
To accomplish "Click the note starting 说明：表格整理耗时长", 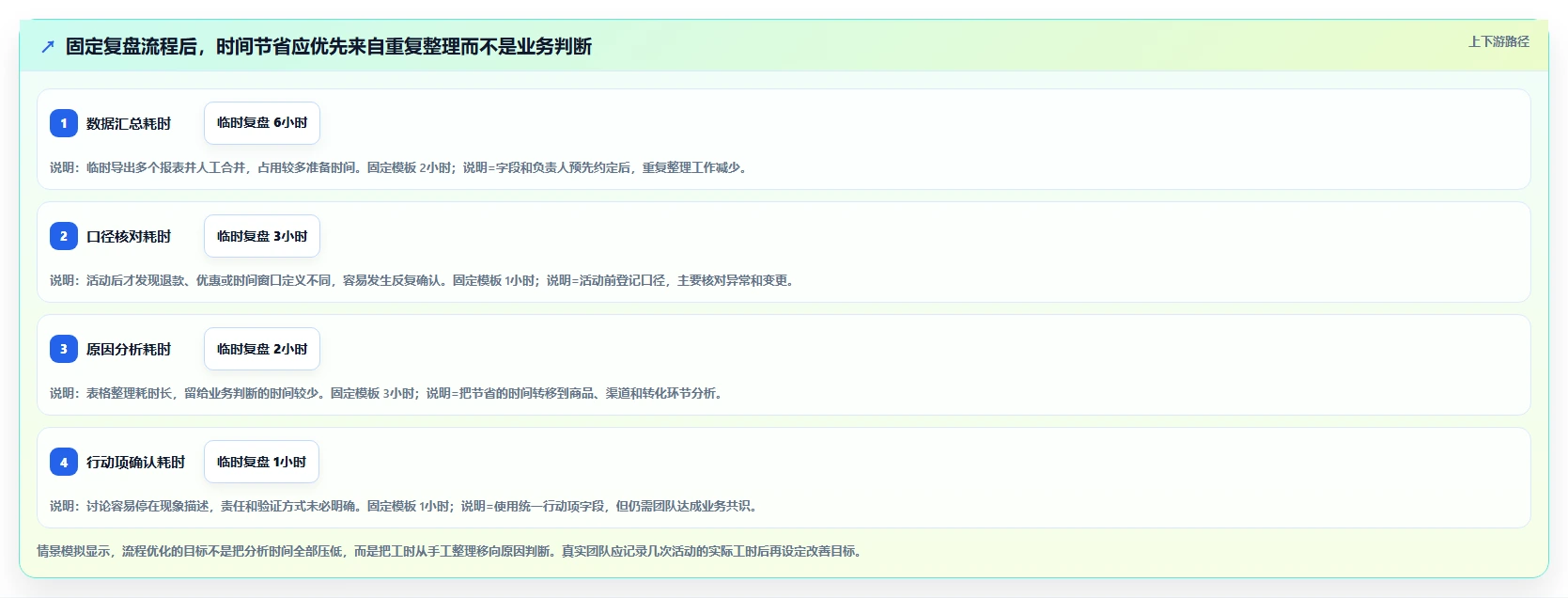I will pyautogui.click(x=388, y=393).
